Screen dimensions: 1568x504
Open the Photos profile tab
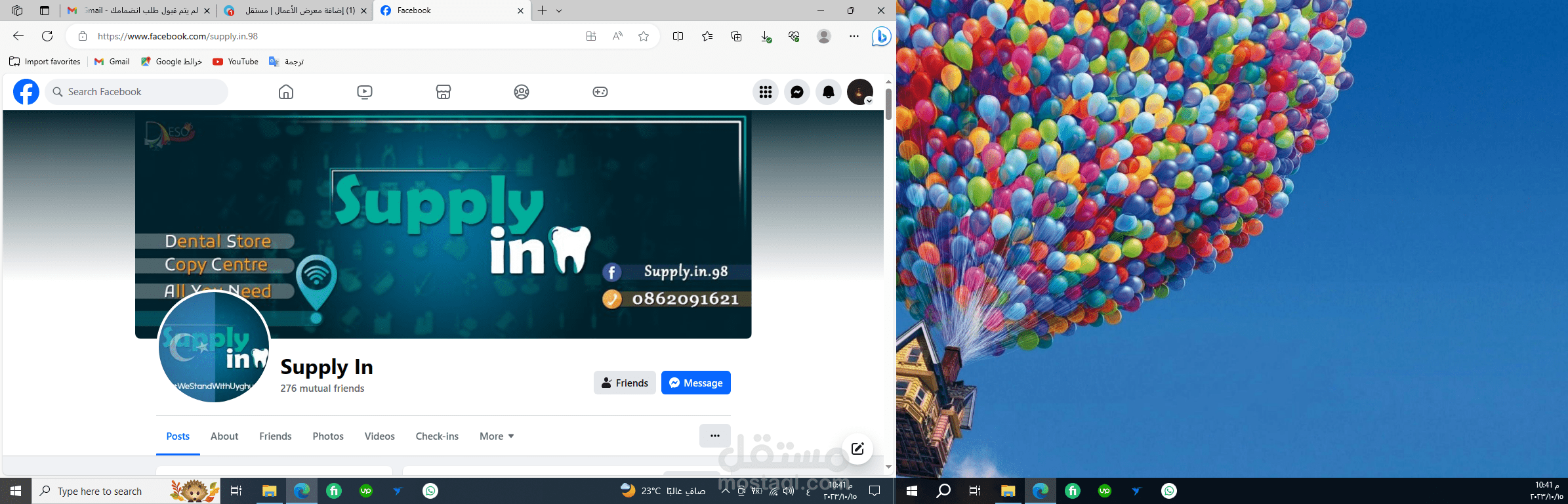point(328,436)
